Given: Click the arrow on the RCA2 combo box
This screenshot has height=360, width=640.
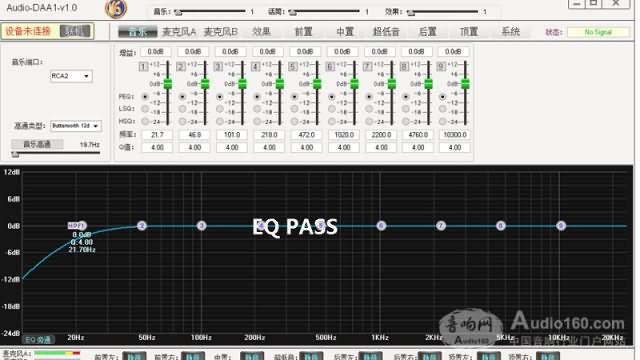Looking at the screenshot, I should 86,76.
